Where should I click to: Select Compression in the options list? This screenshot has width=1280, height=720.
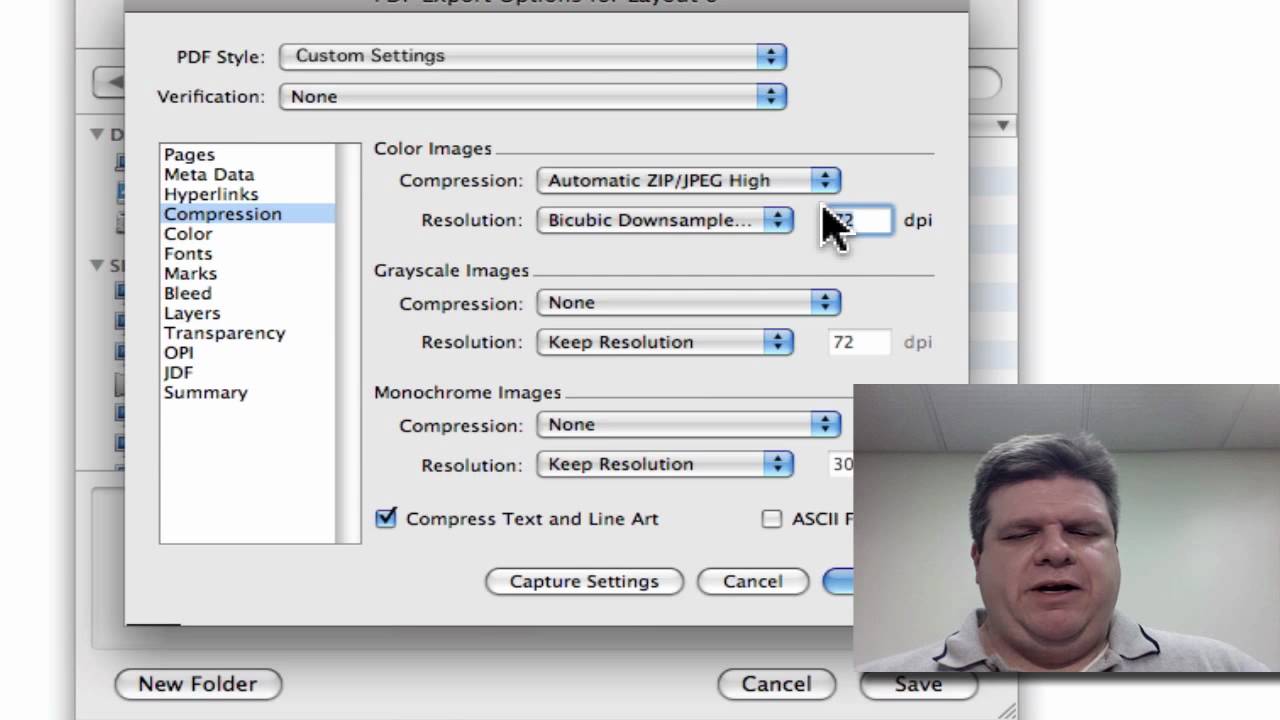tap(247, 214)
